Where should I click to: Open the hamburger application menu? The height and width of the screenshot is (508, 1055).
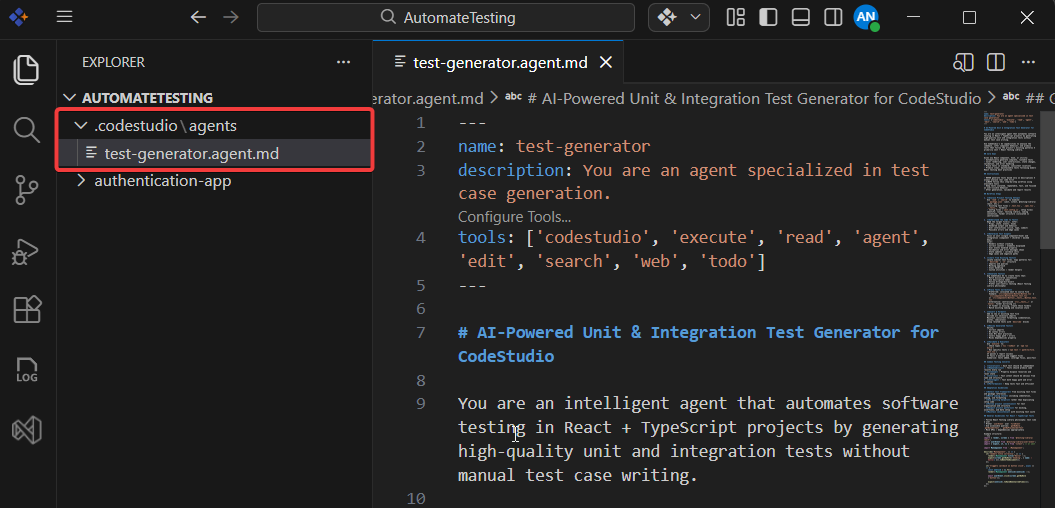[65, 17]
